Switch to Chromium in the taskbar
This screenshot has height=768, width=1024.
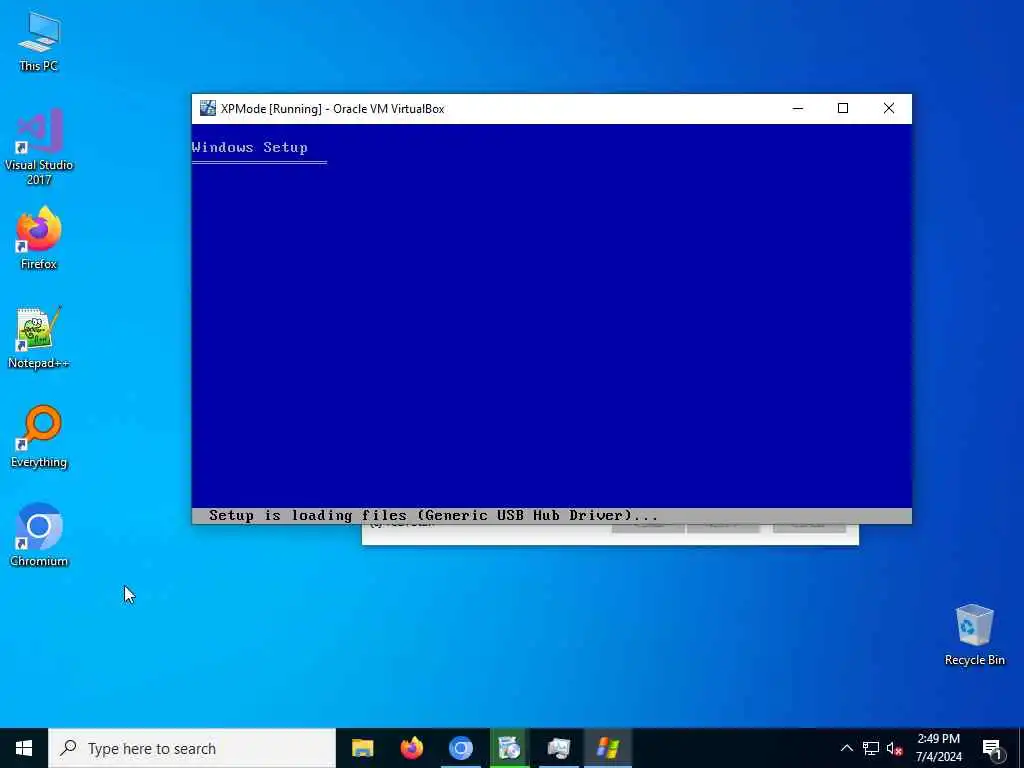[x=460, y=748]
